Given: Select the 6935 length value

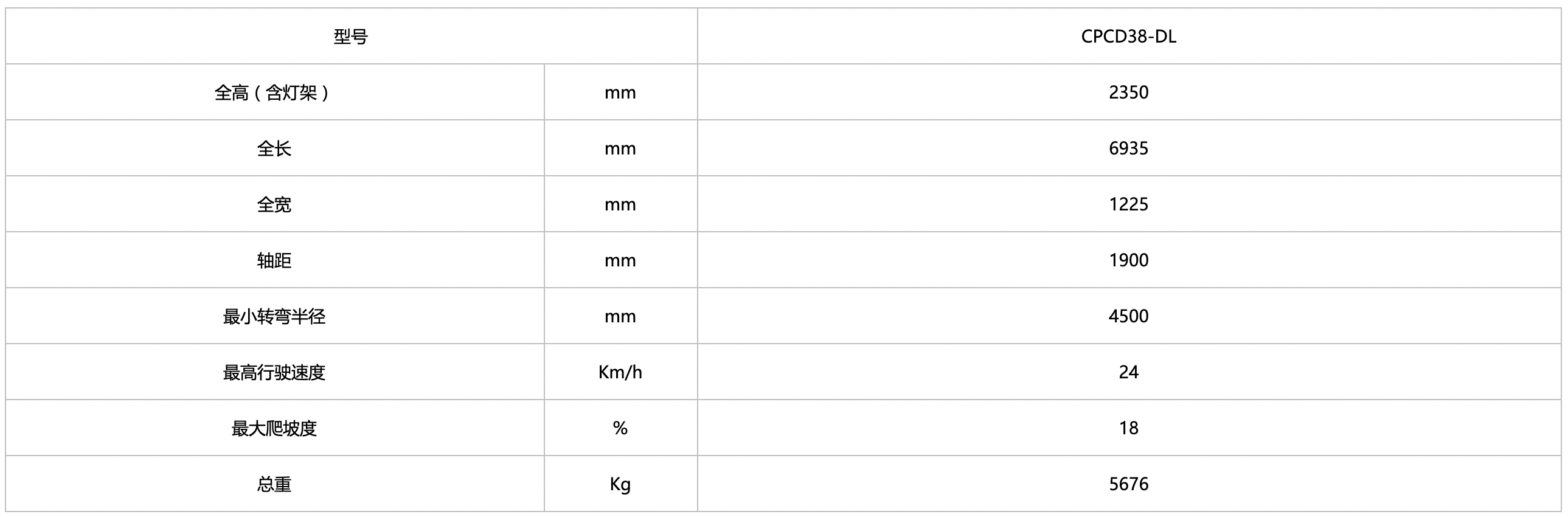Looking at the screenshot, I should 1128,148.
